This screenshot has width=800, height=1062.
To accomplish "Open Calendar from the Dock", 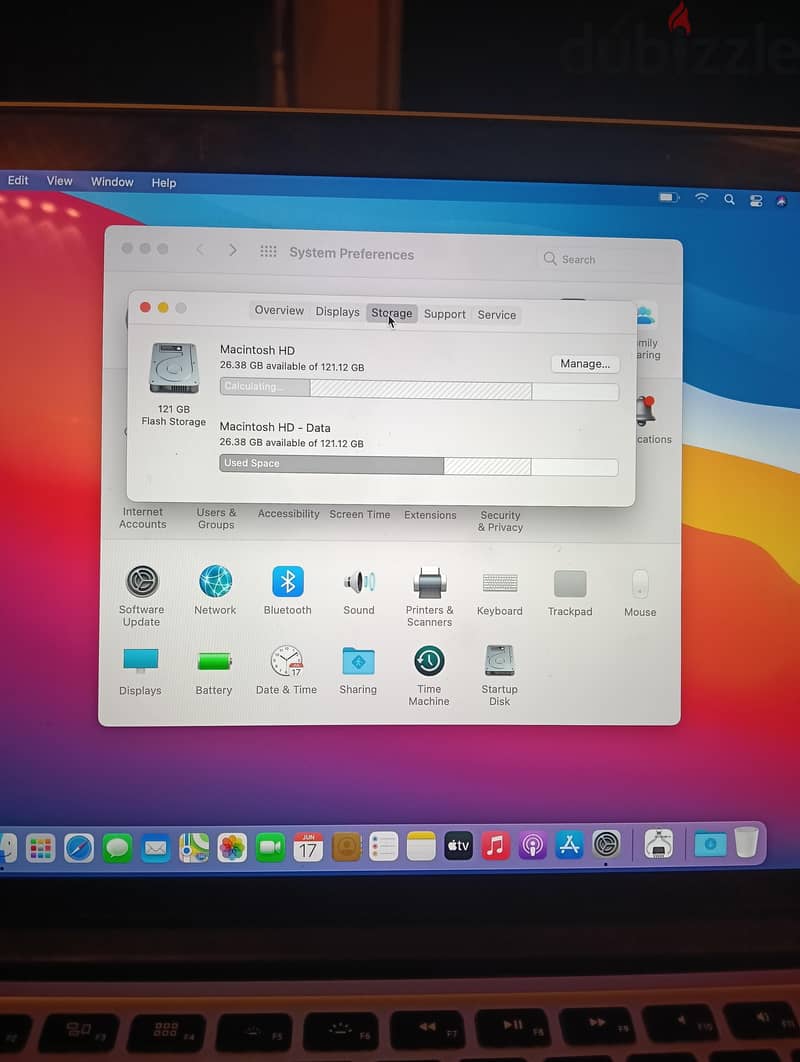I will (x=308, y=847).
